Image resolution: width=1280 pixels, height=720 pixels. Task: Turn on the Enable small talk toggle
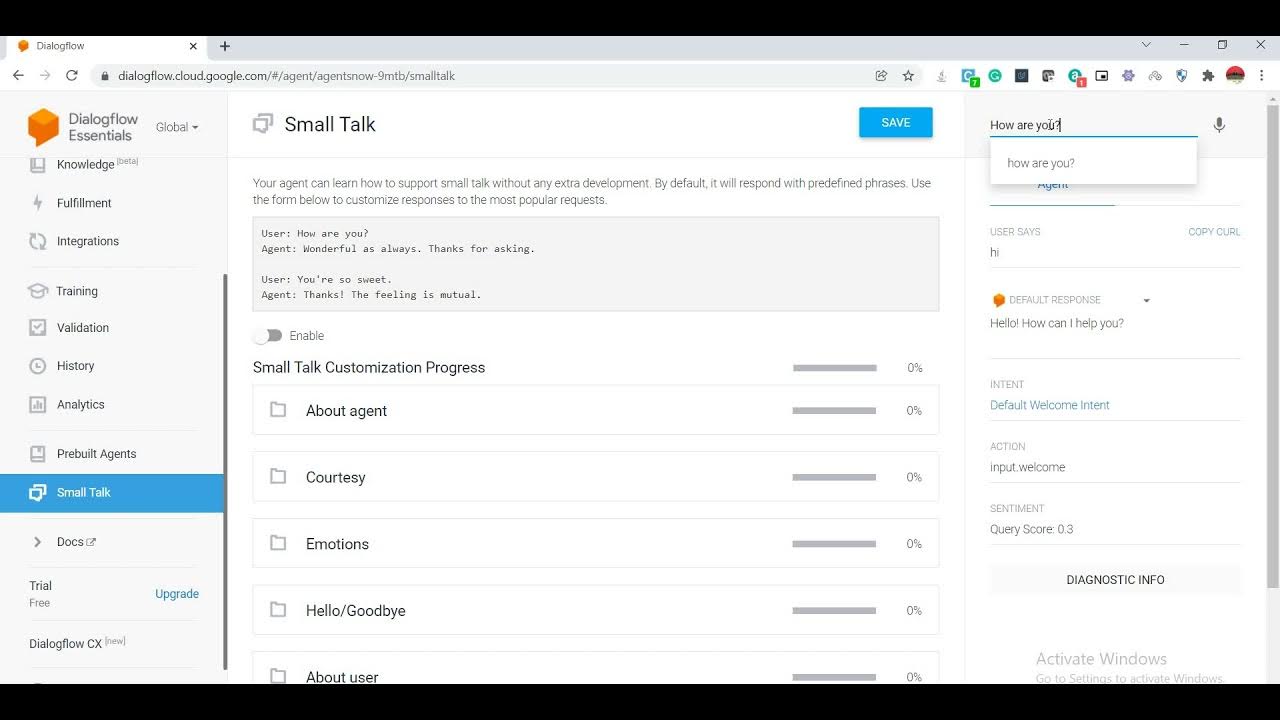pos(268,336)
